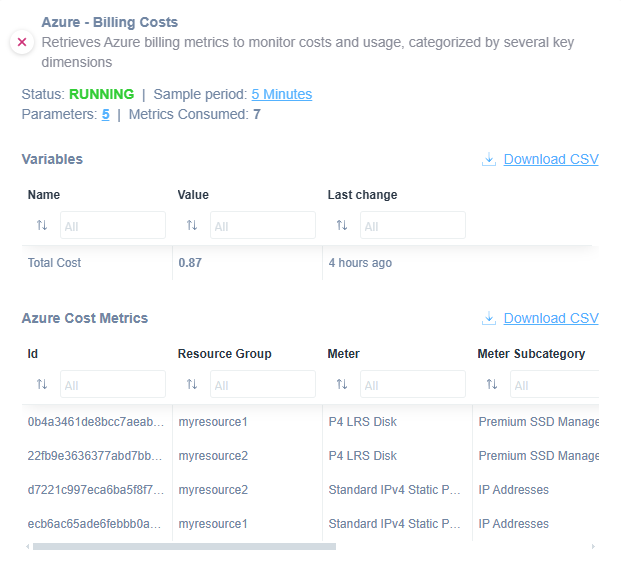
Task: Click IP Addresses in the ecb6ac65 row
Action: (x=514, y=524)
